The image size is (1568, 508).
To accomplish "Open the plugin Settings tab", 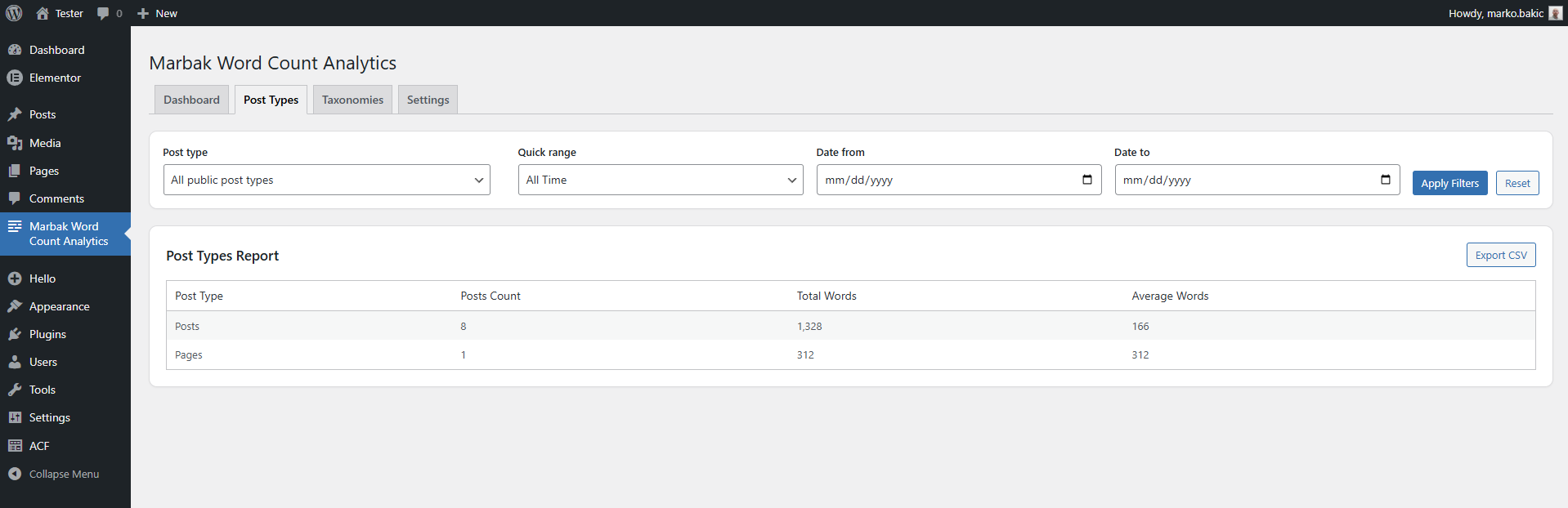I will [x=428, y=100].
